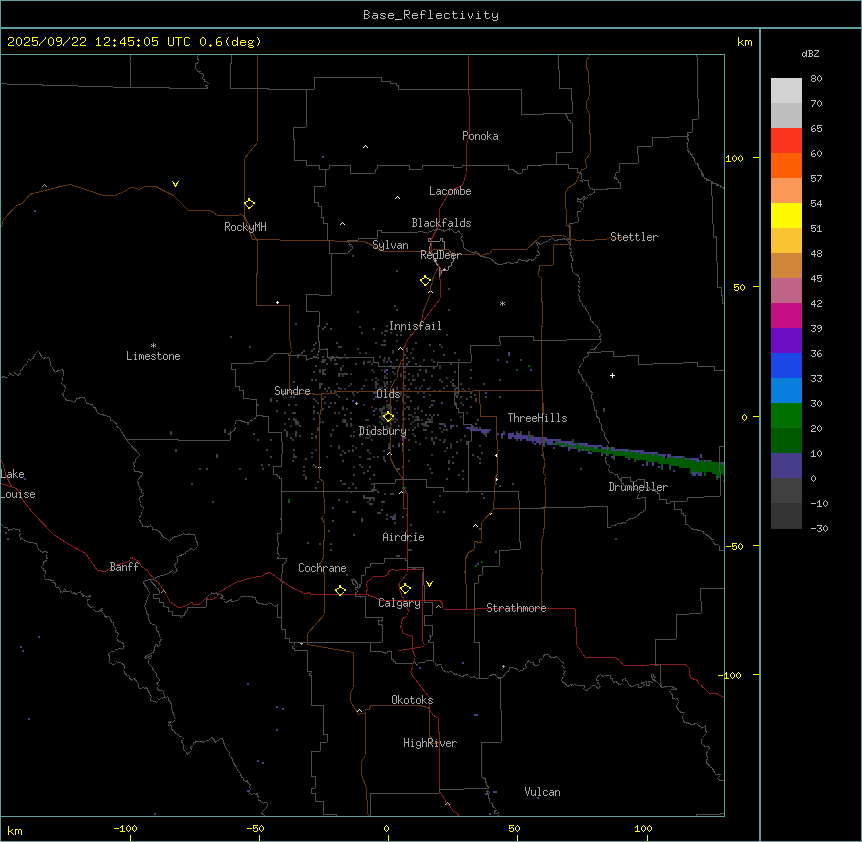Select the yellow diamond marker below Cochrane
The height and width of the screenshot is (842, 862).
pos(340,590)
